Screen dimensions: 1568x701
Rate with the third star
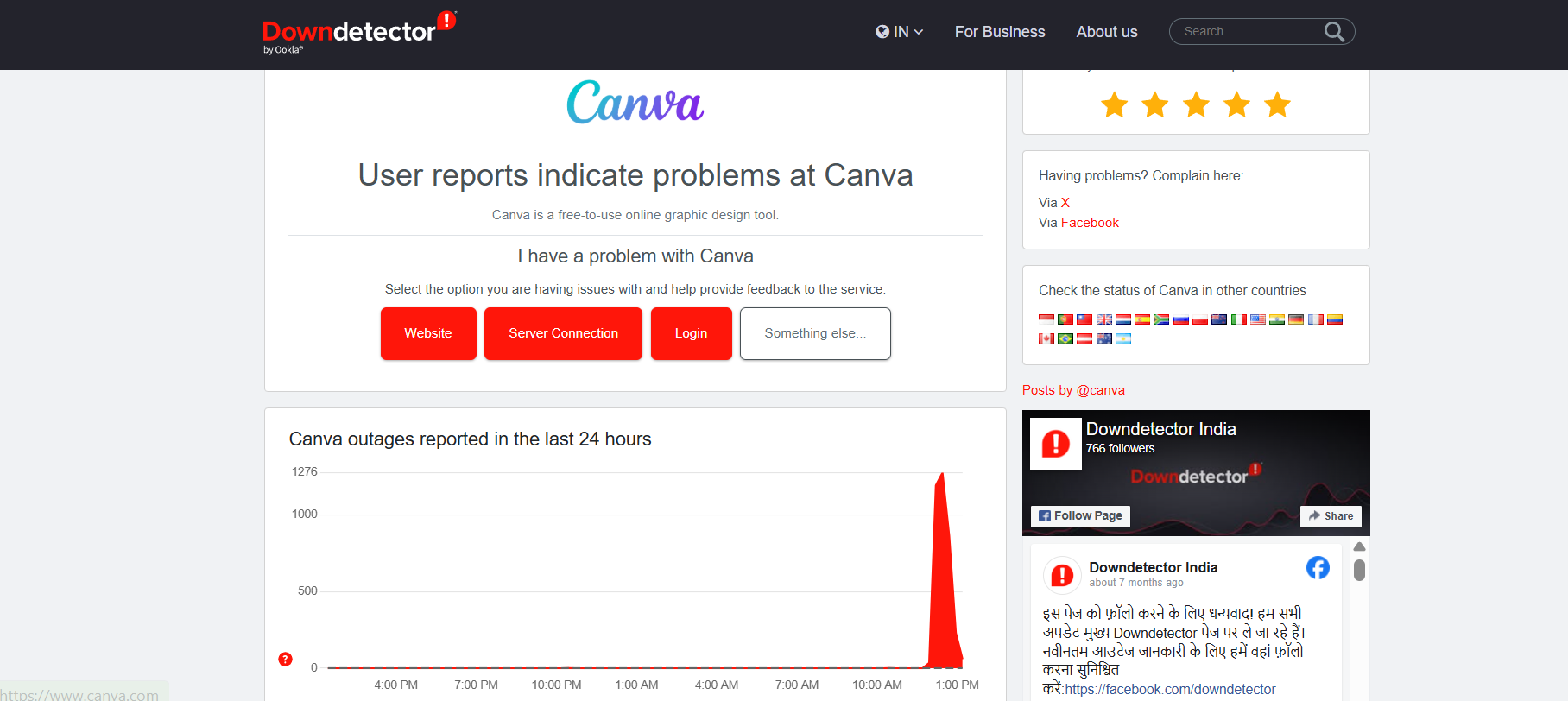(x=1196, y=104)
